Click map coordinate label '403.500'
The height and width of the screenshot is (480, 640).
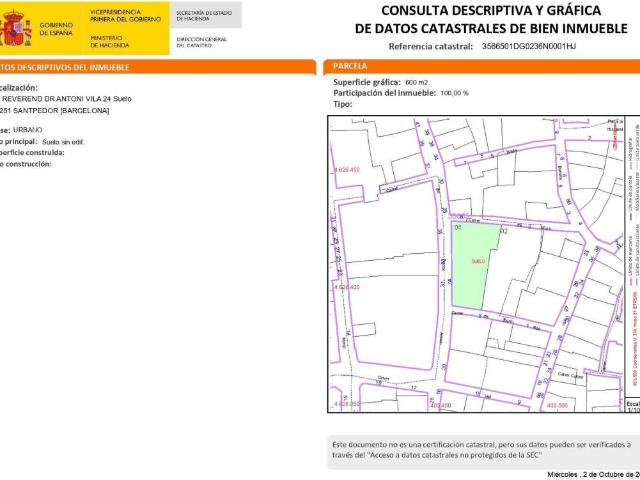(557, 406)
